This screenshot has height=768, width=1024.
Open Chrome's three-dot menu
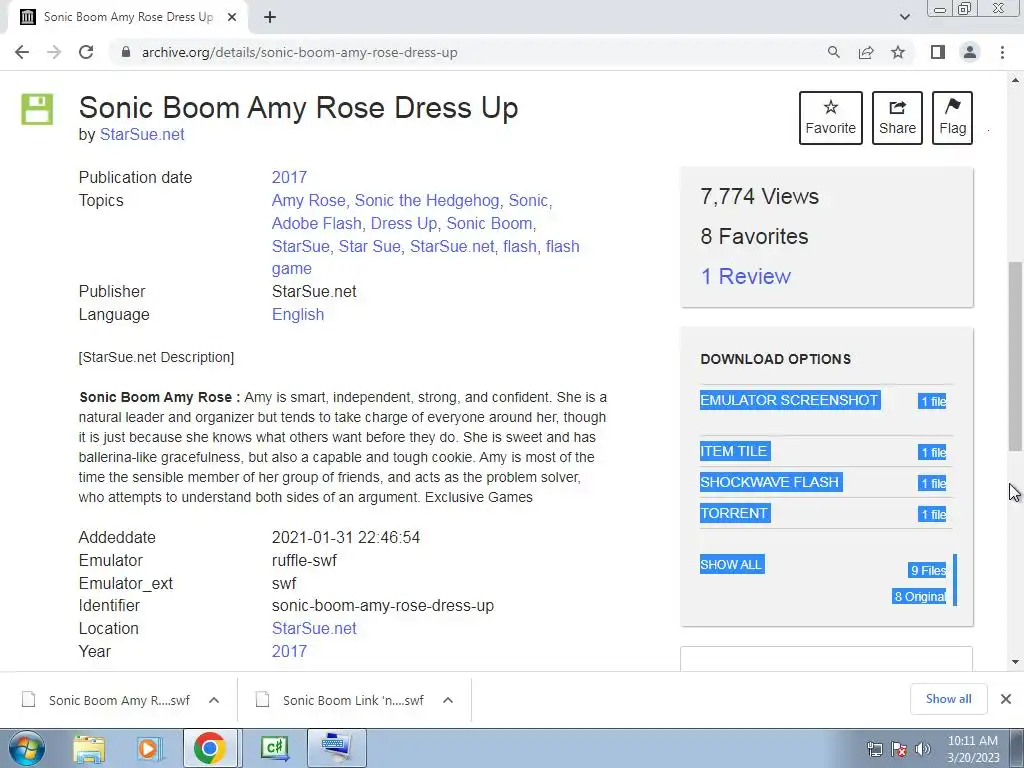pyautogui.click(x=1002, y=52)
